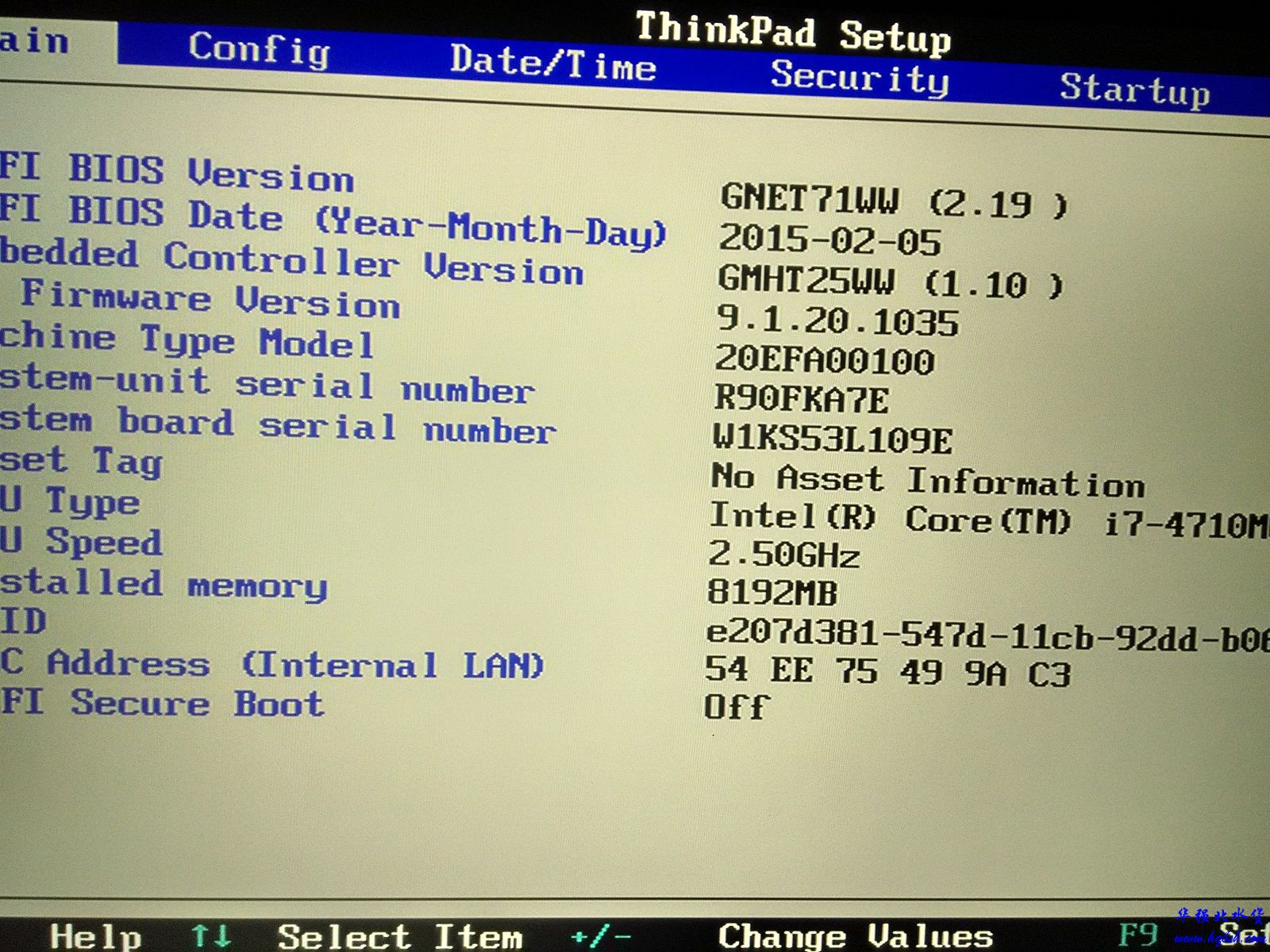Select the Intel(R) Core(TM) i7-4710M value
This screenshot has width=1270, height=952.
click(x=990, y=521)
